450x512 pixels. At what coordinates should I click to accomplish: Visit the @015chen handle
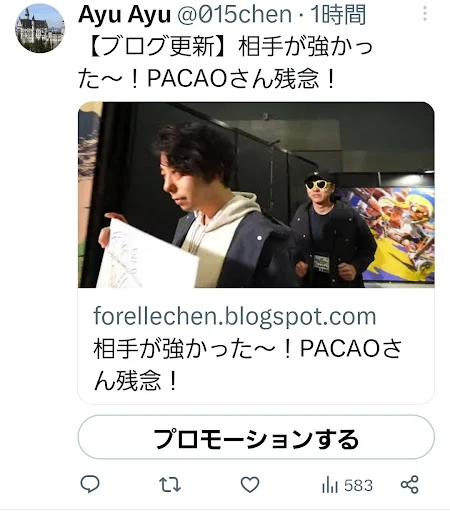click(x=234, y=15)
